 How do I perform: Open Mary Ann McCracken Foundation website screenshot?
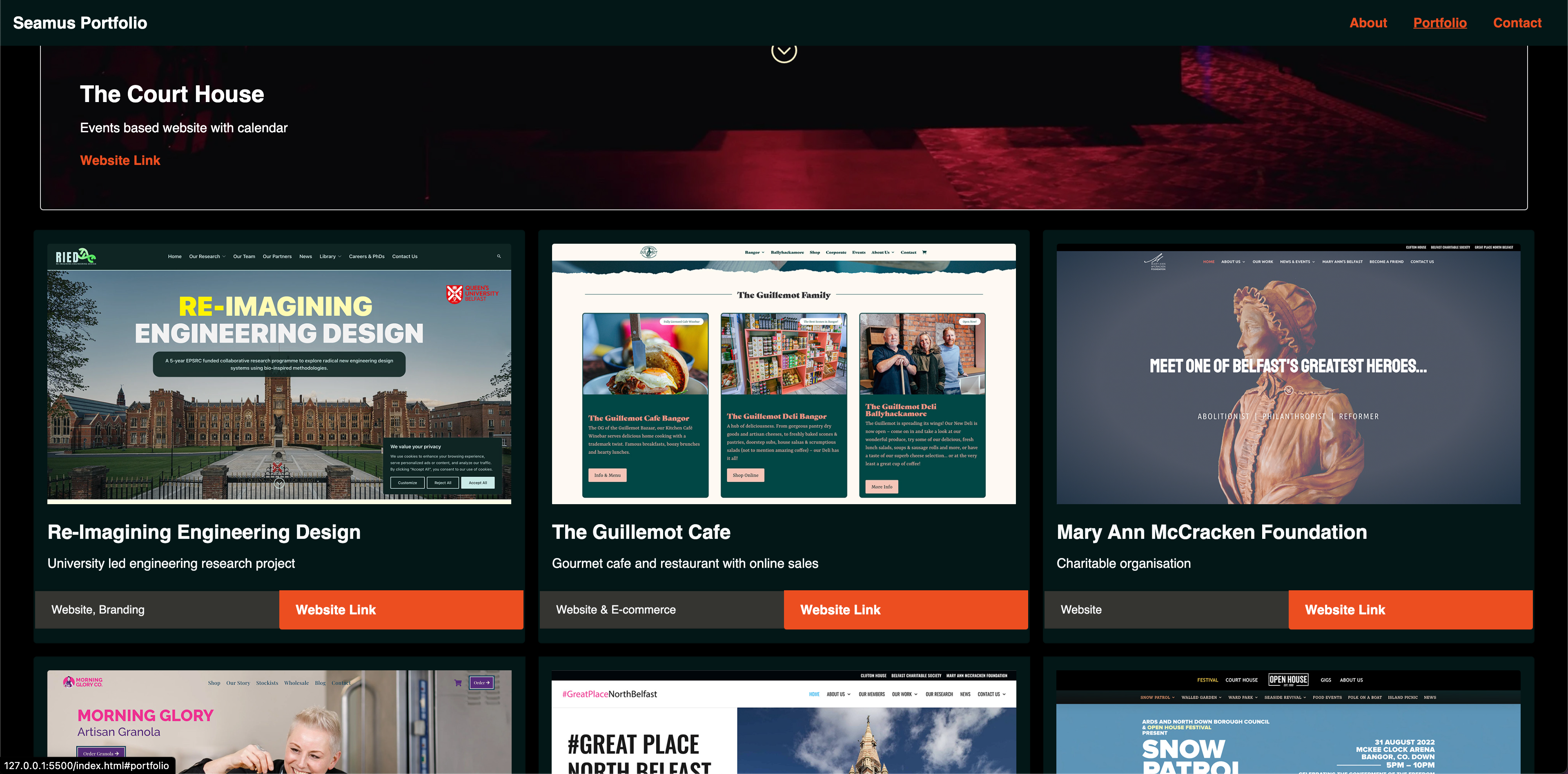tap(1288, 374)
